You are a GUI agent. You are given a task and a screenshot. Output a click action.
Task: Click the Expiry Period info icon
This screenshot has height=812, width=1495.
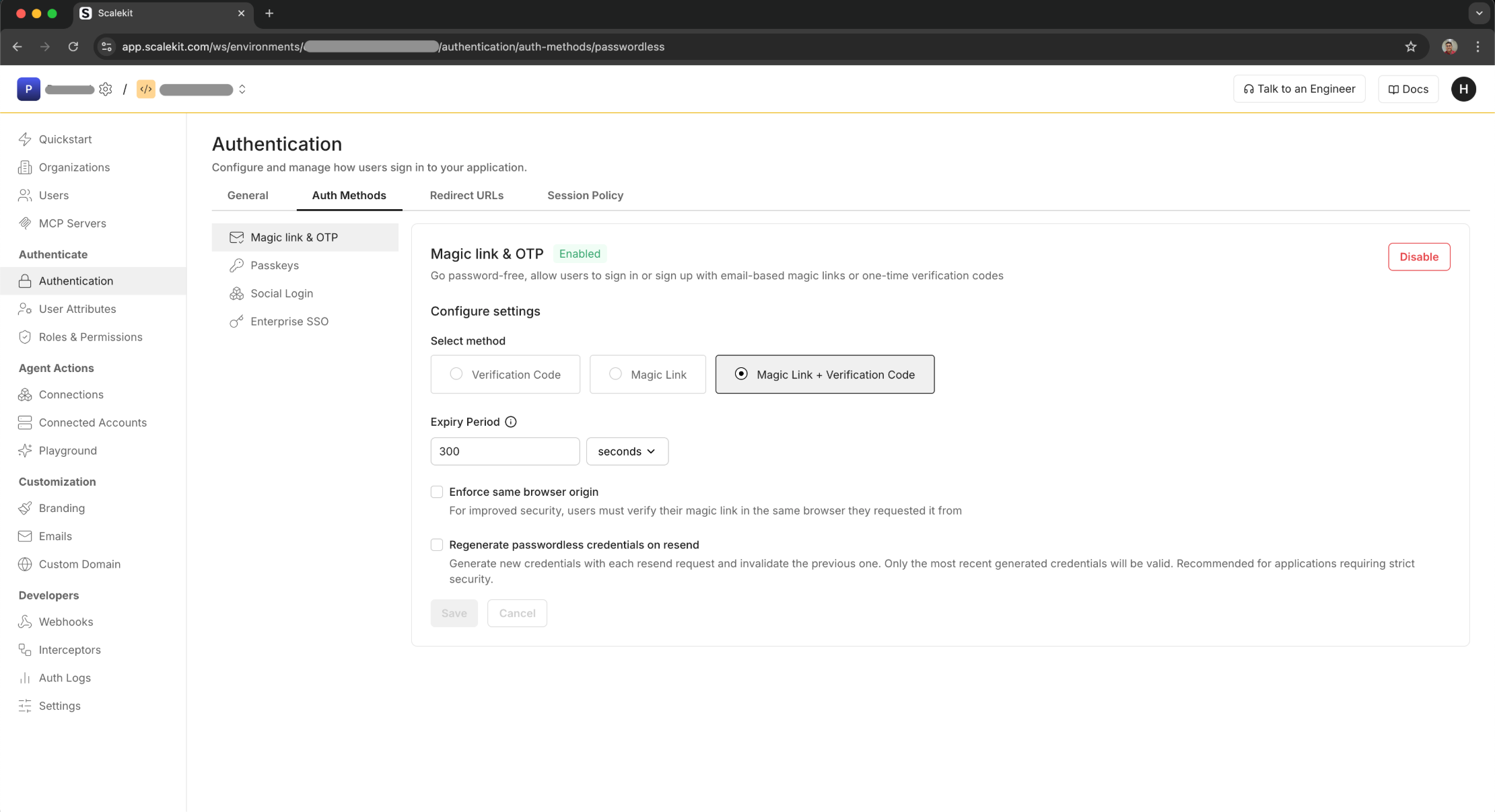[511, 422]
